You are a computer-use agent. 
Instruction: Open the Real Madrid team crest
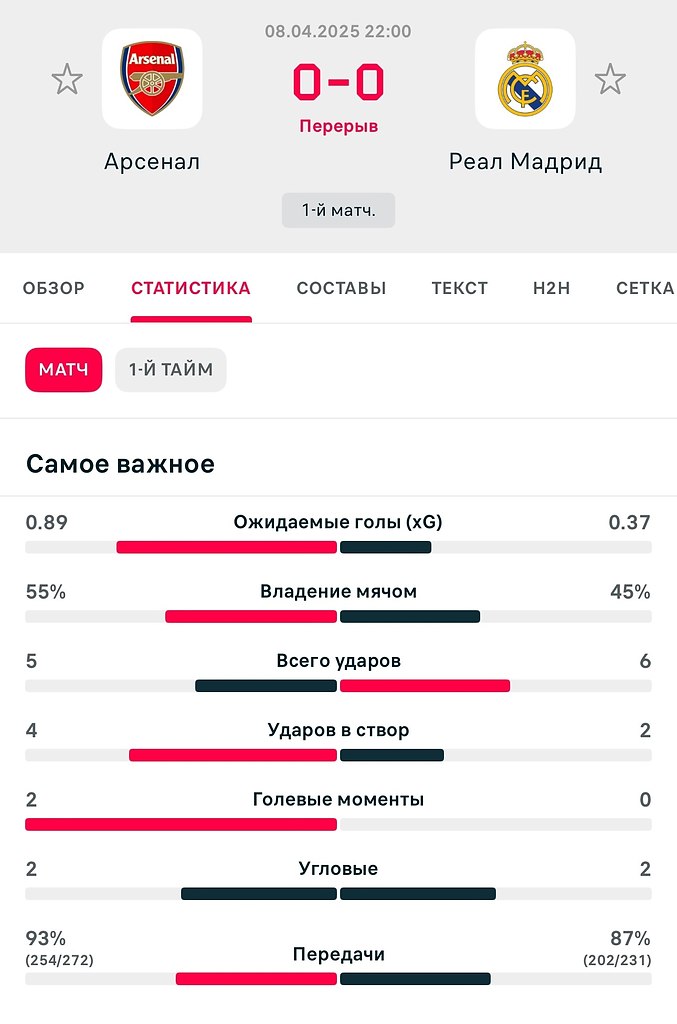point(525,79)
